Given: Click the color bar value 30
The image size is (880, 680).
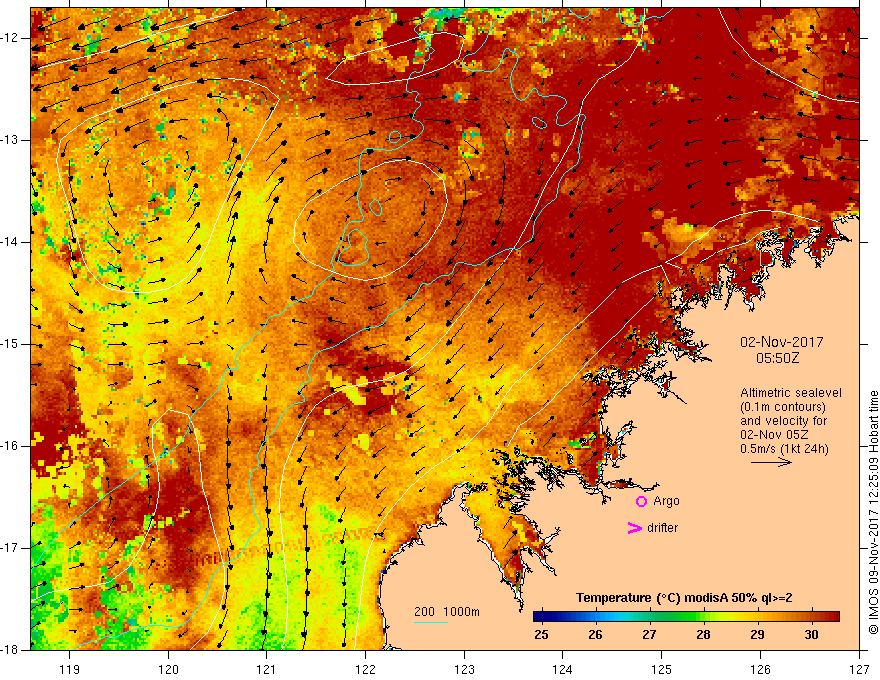Looking at the screenshot, I should pyautogui.click(x=811, y=635).
